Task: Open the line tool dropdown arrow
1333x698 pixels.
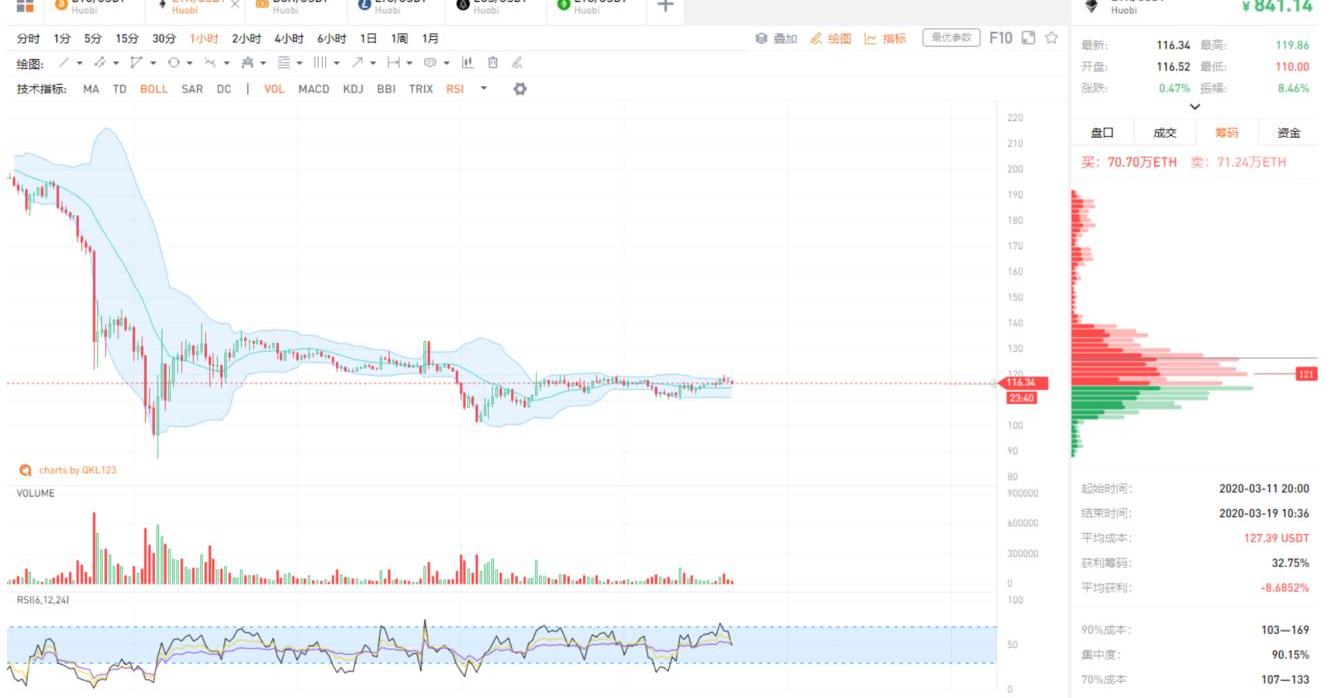Action: [80, 63]
